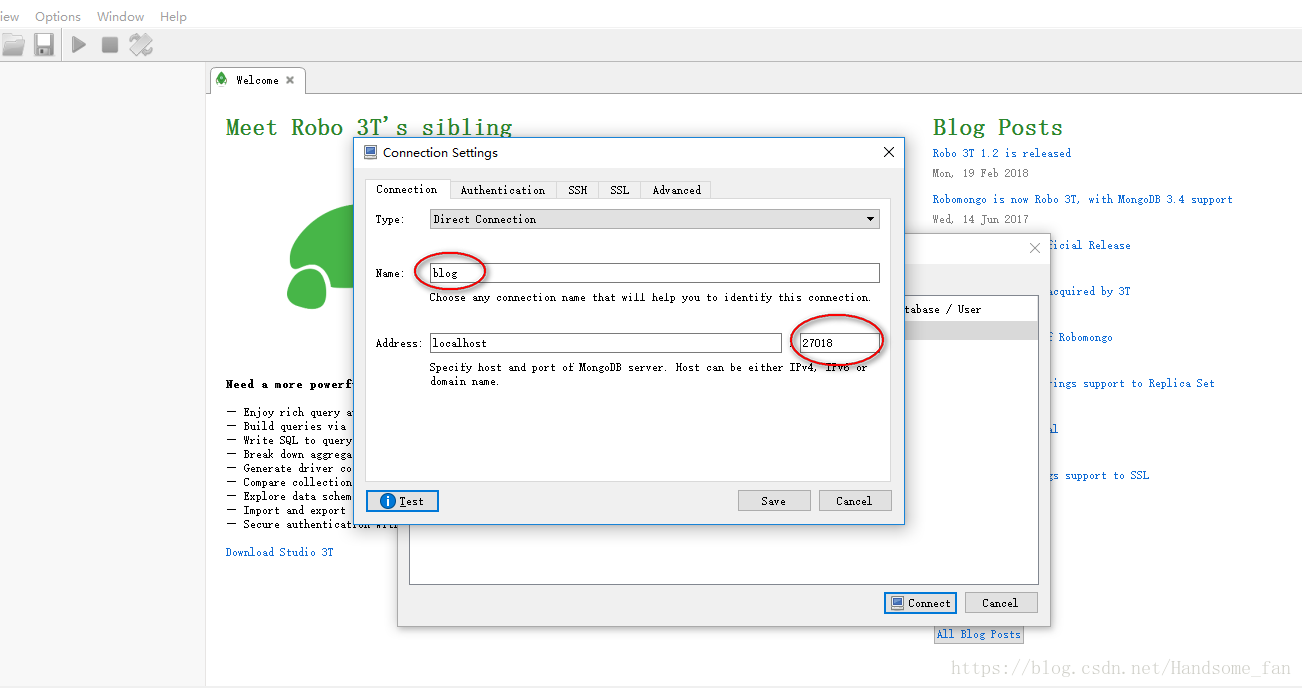Click the info icon on Test button
This screenshot has height=688, width=1302.
[388, 501]
